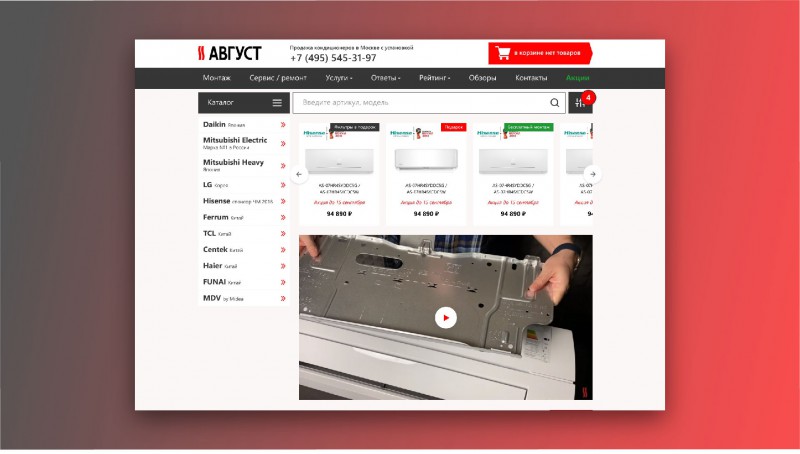Call phone number +7 (495) 545-31-97
Viewport: 800px width, 454px height.
333,58
